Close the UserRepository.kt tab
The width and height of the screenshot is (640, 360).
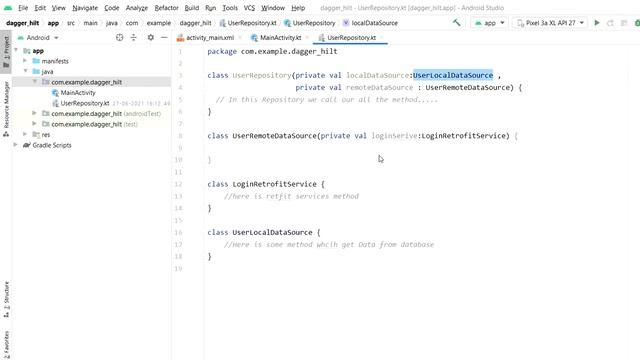click(x=382, y=38)
